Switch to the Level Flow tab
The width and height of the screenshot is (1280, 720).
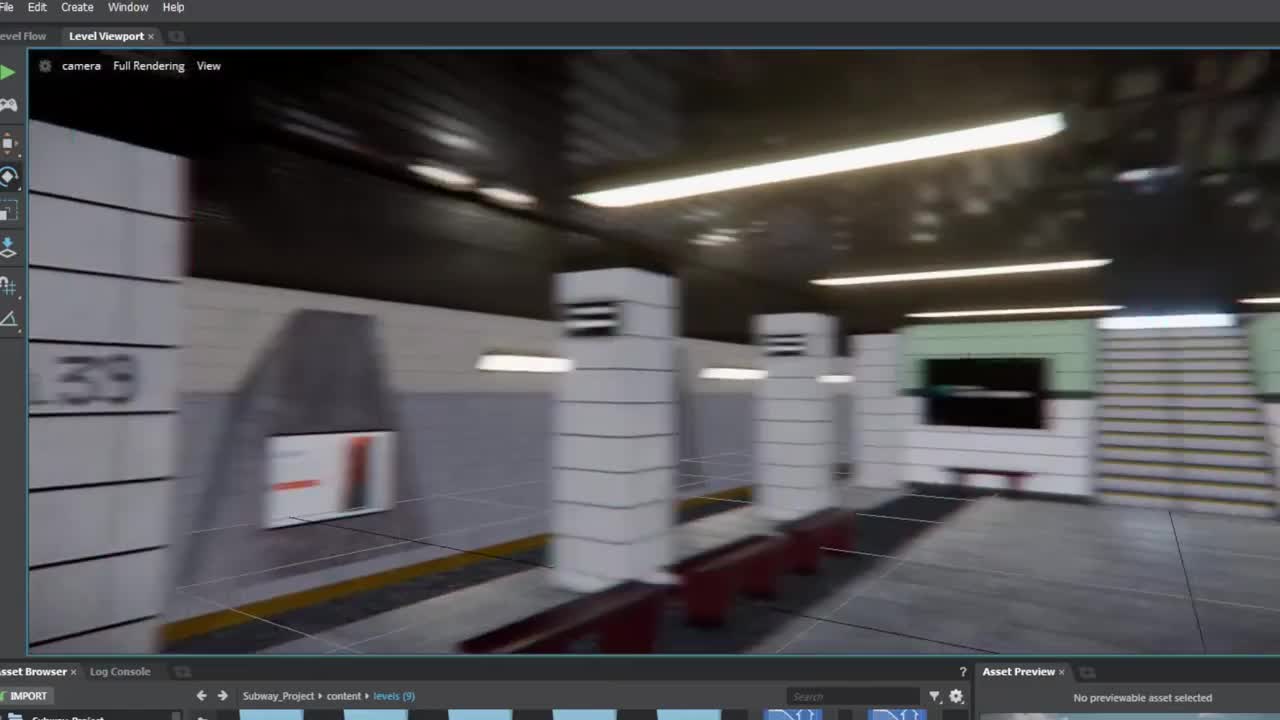23,36
